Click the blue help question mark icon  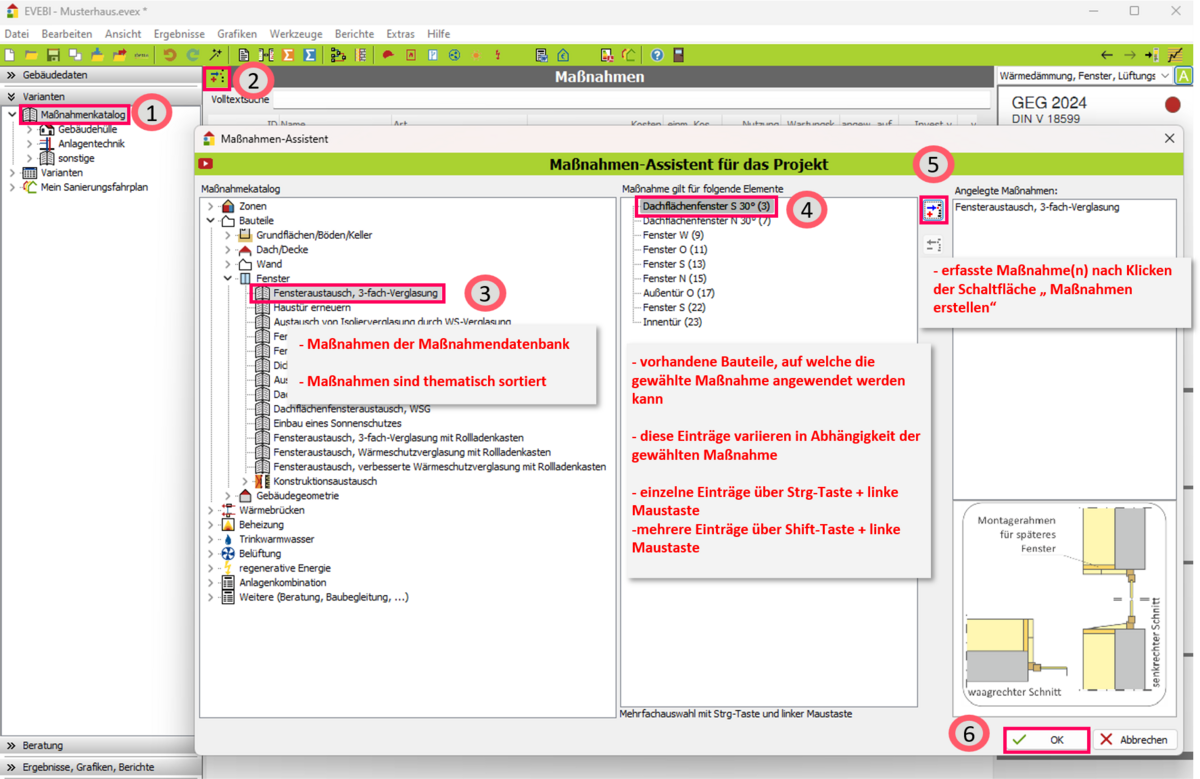tap(657, 55)
